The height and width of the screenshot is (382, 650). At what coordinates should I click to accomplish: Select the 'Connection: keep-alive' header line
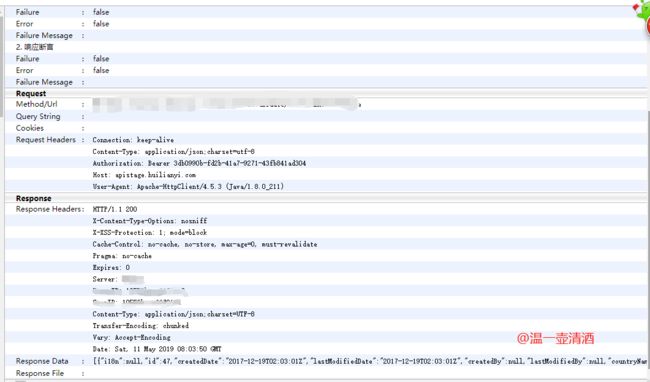pos(133,140)
